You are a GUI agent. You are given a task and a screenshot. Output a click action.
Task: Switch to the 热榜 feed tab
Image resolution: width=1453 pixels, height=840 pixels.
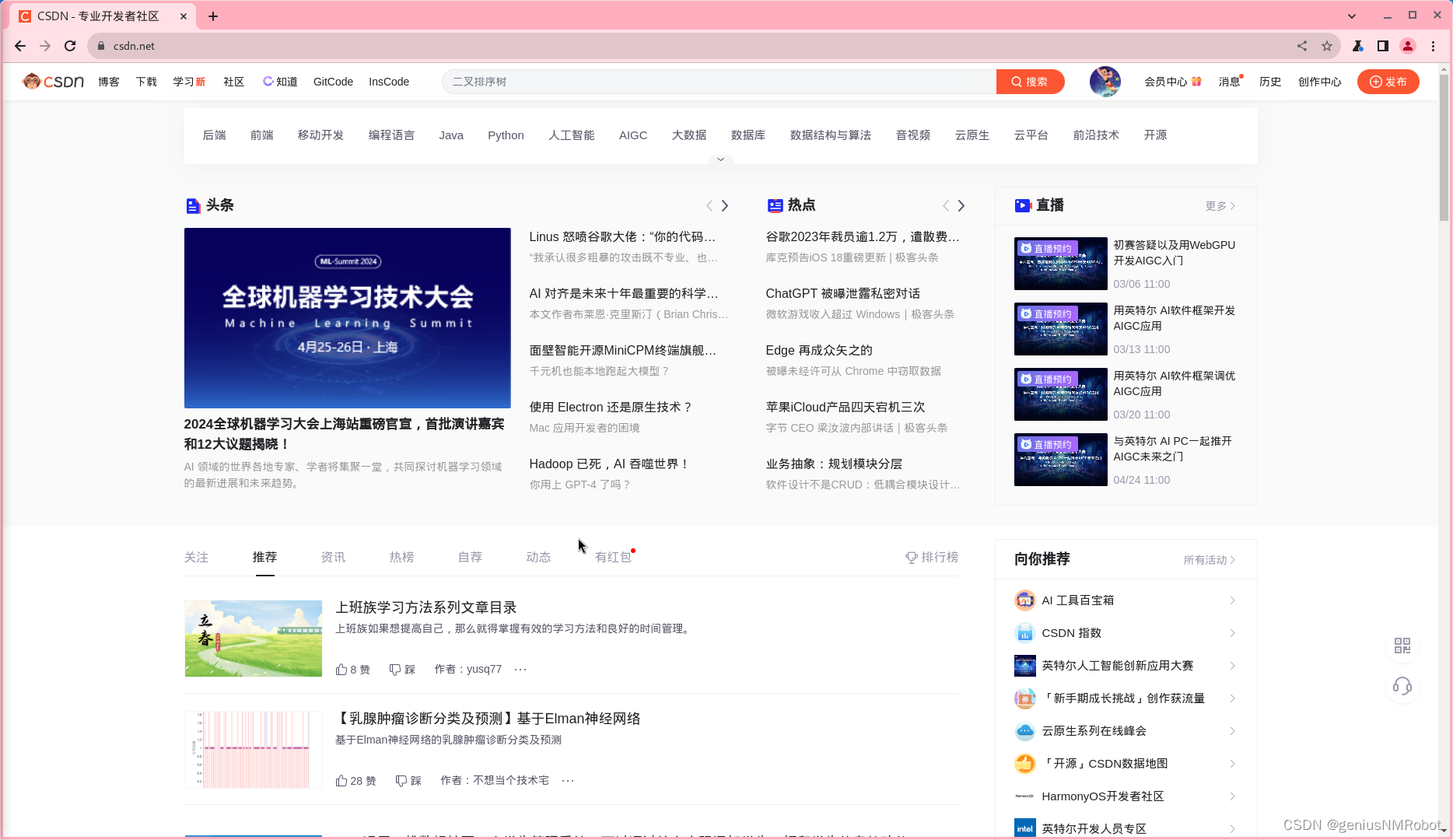401,557
